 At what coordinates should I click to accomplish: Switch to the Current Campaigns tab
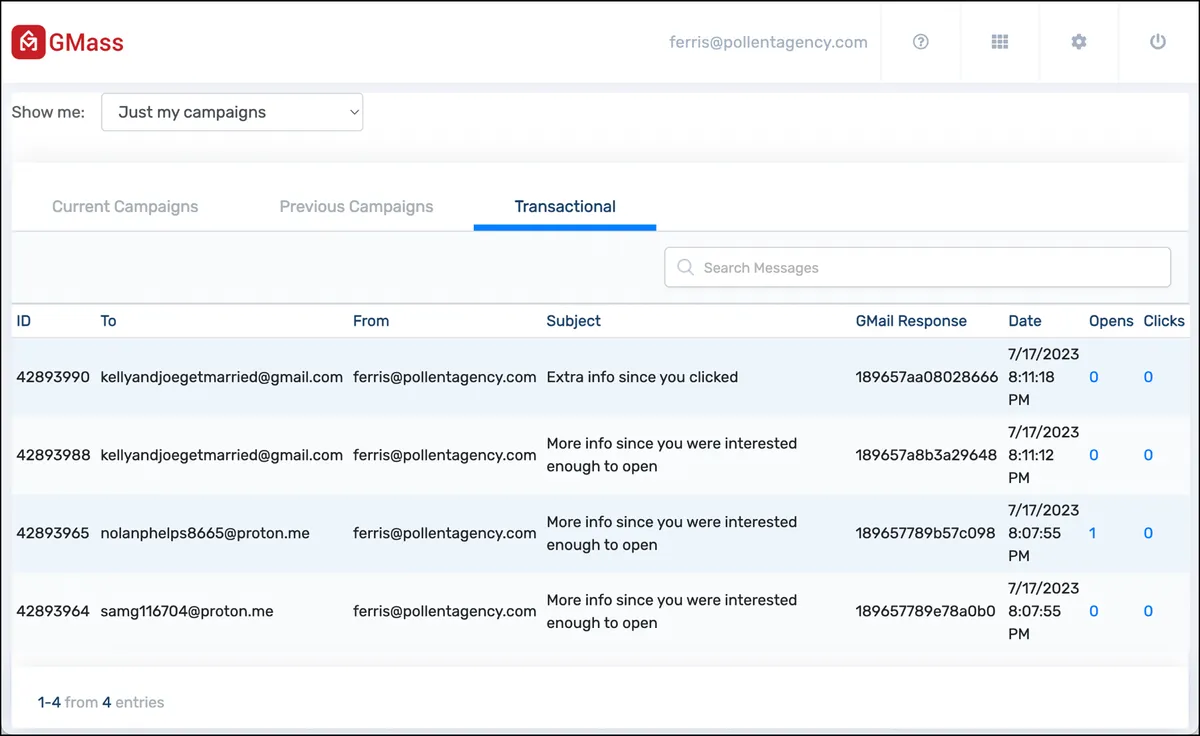coord(125,207)
